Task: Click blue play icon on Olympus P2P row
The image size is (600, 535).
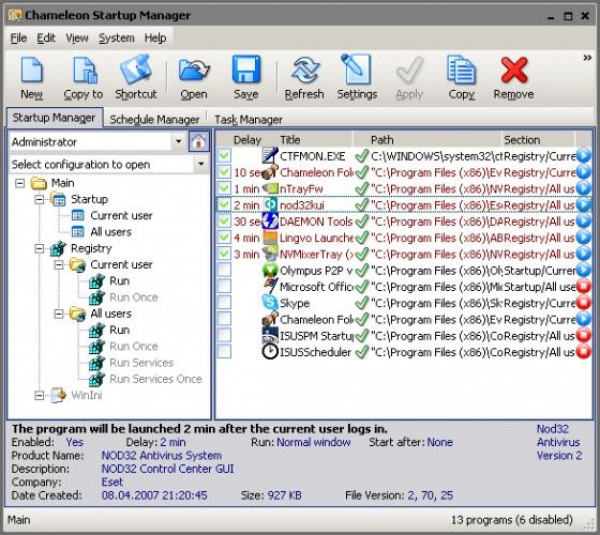Action: pos(583,270)
